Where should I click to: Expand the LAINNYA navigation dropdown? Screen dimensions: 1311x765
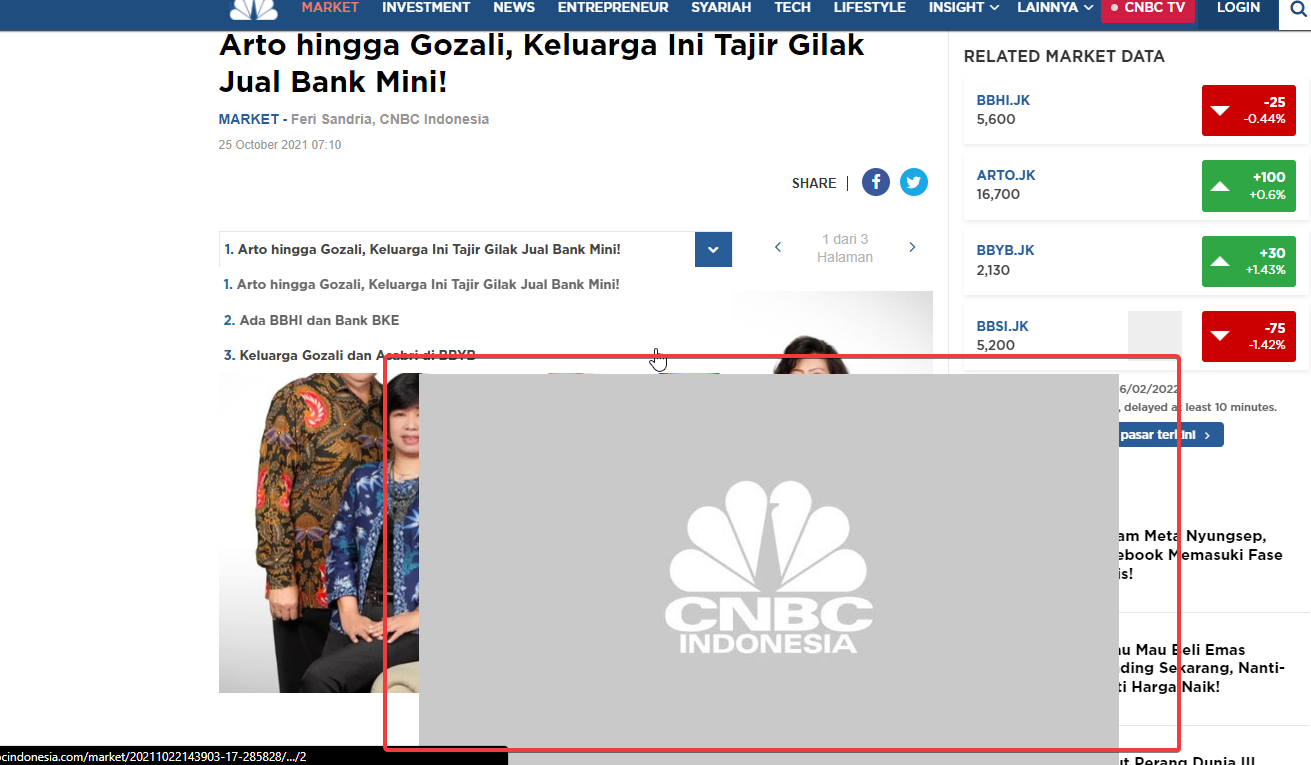click(x=1054, y=7)
